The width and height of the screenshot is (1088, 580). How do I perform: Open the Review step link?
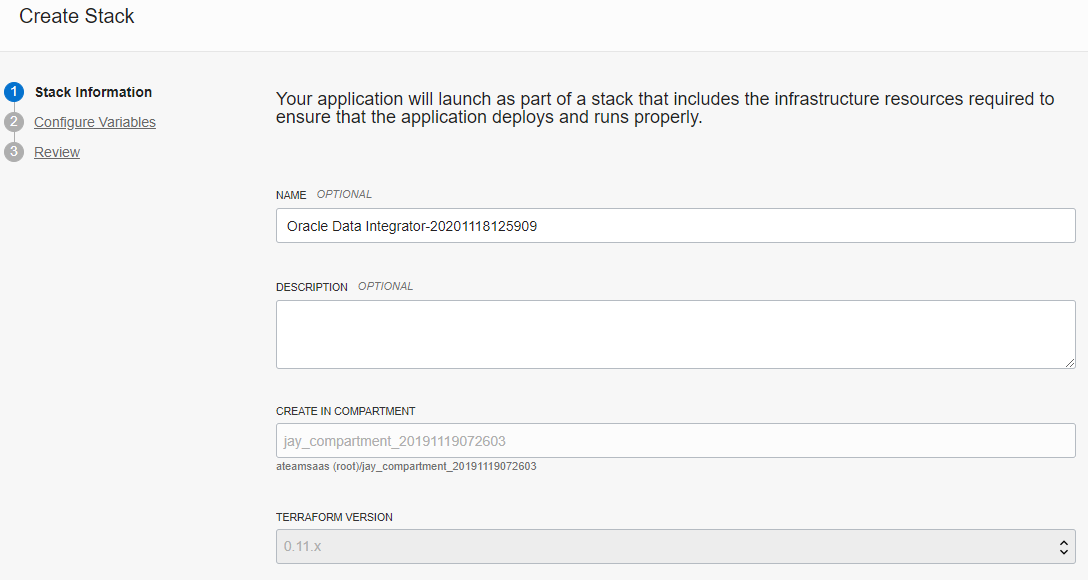tap(57, 152)
